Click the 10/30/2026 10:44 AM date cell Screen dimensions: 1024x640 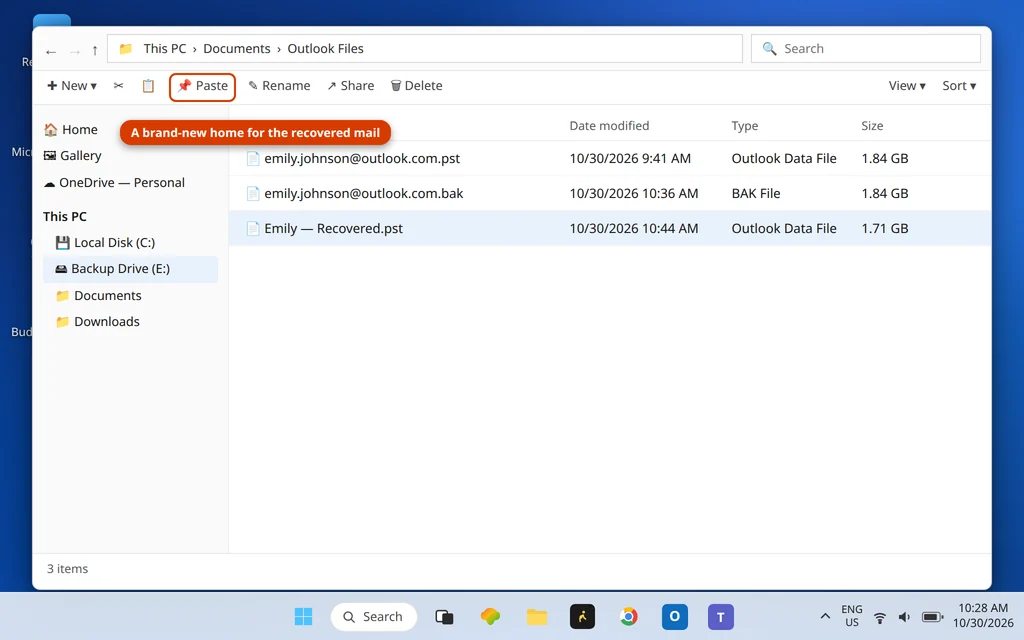(x=633, y=228)
